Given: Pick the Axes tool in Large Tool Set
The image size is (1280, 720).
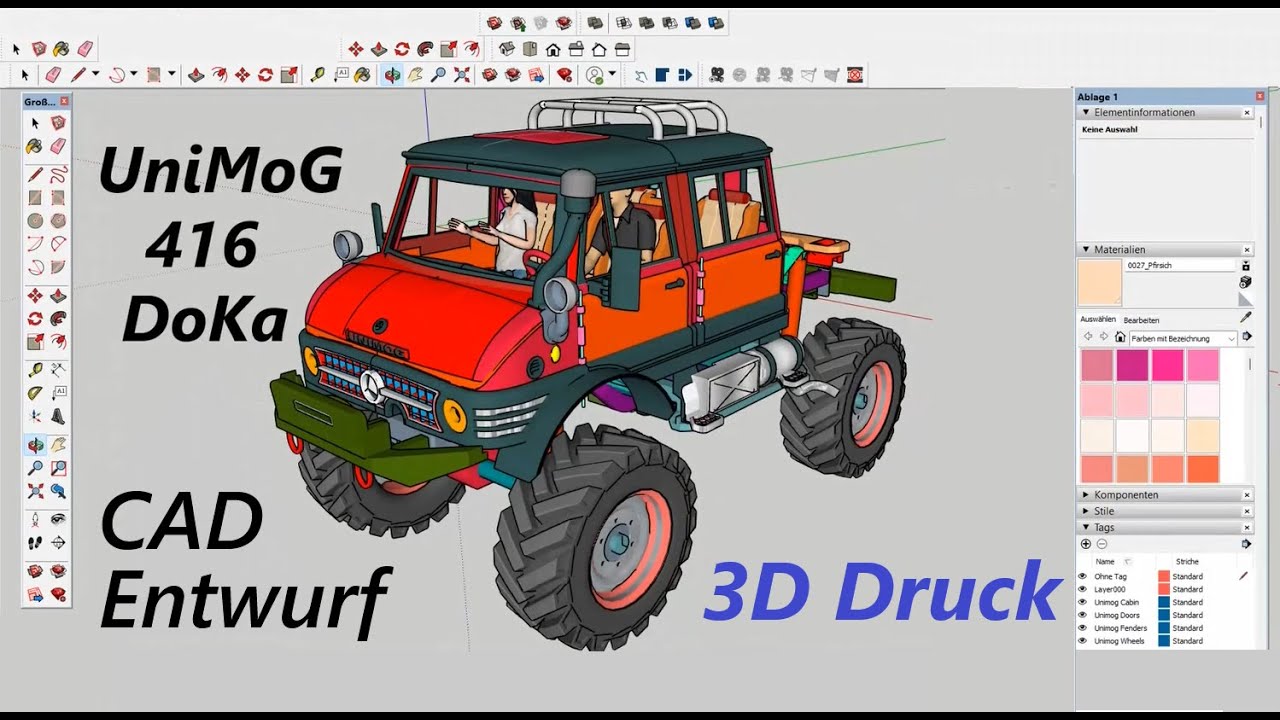Looking at the screenshot, I should pos(35,416).
